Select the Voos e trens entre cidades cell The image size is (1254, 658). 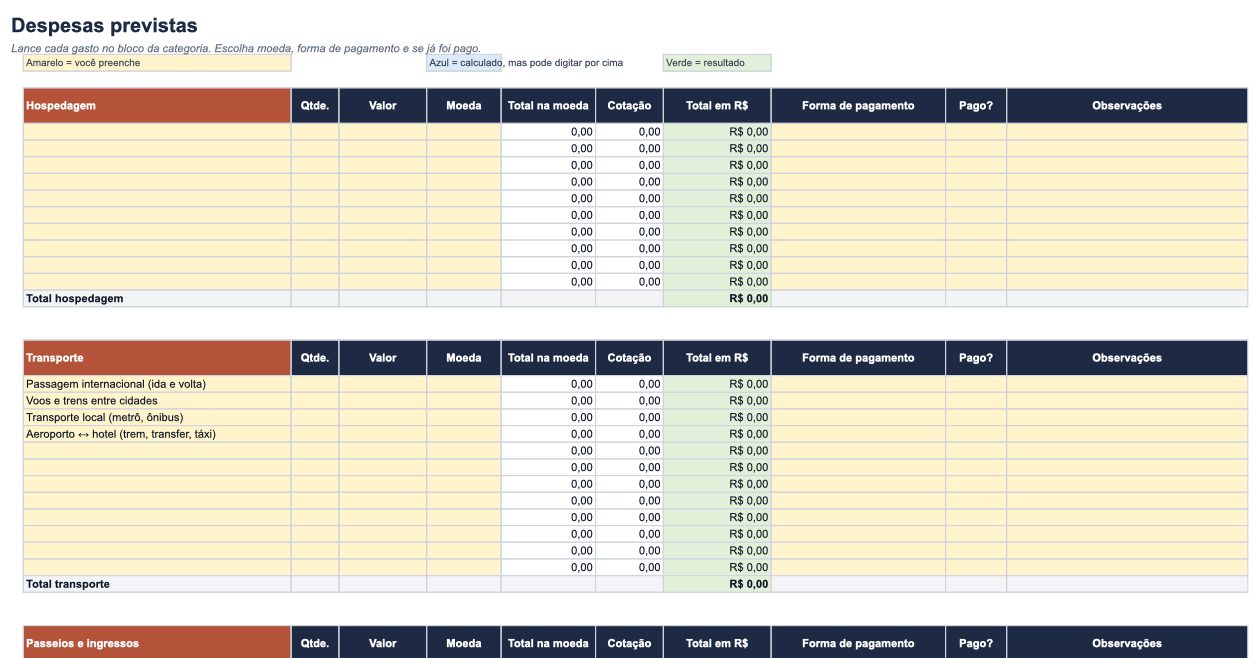tap(157, 400)
